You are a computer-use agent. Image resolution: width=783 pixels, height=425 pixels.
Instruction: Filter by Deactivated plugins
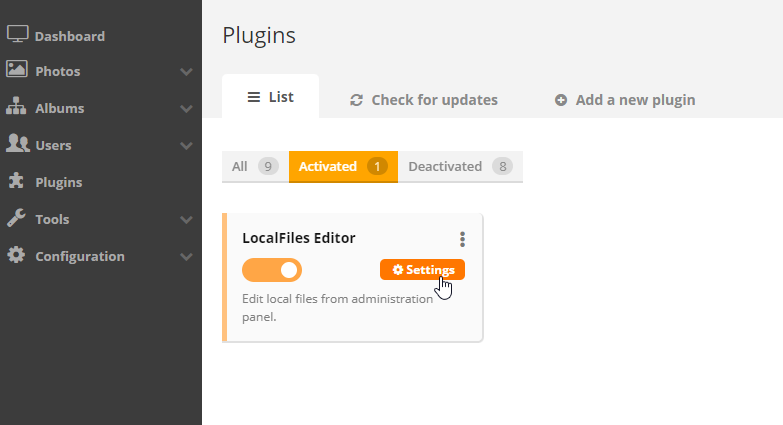point(459,167)
